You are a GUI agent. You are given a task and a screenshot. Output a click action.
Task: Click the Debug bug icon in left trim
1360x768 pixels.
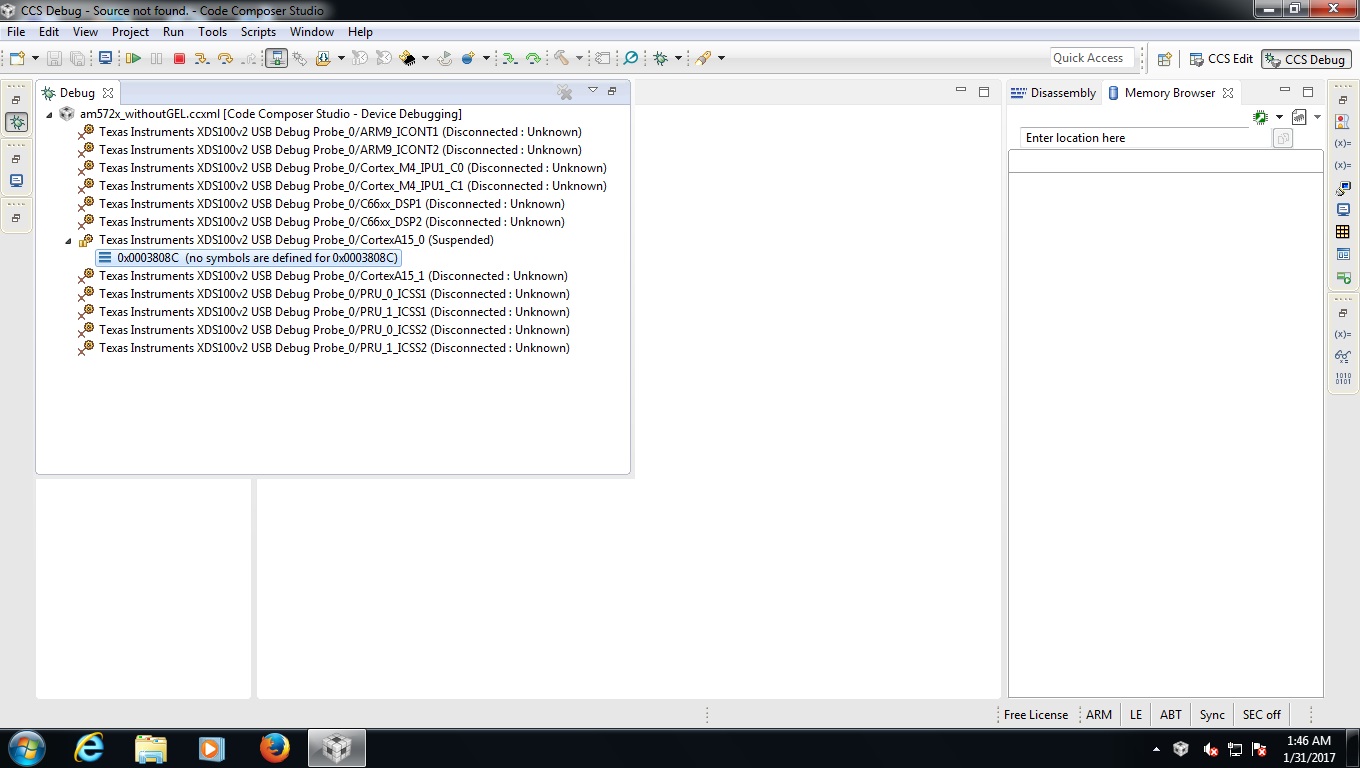pyautogui.click(x=17, y=122)
